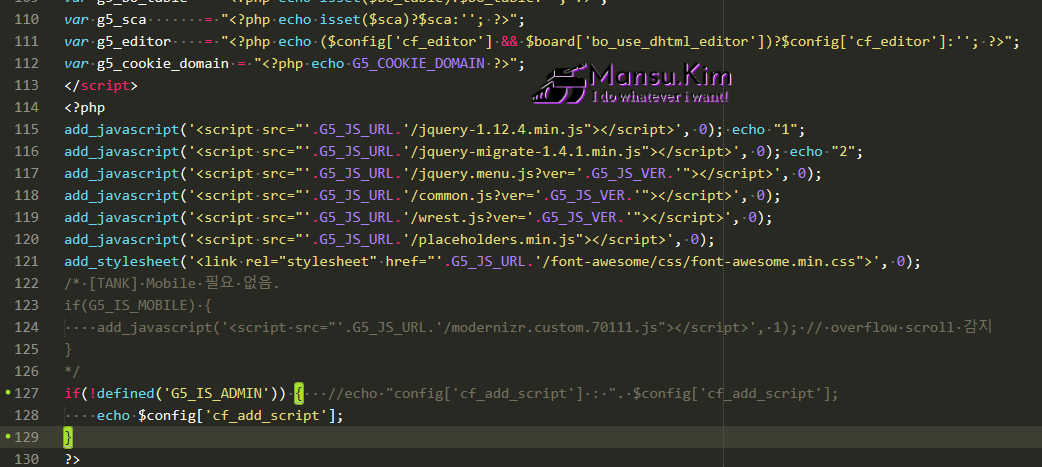This screenshot has height=467, width=1042.
Task: Click line number 130 in the gutter
Action: [x=27, y=459]
